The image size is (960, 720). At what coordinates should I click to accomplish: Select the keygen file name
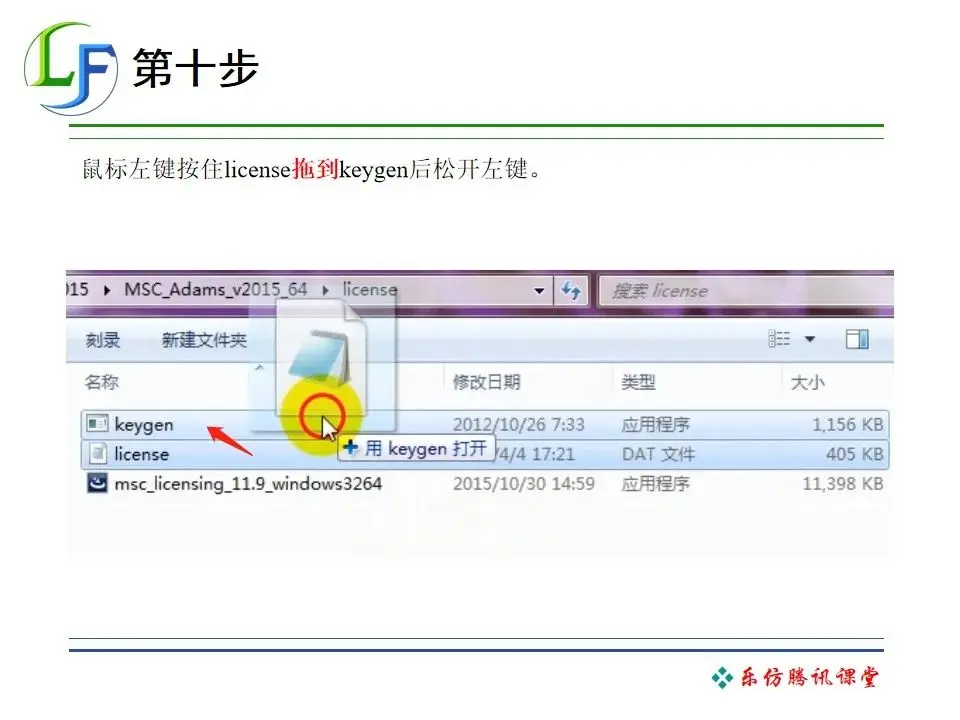144,424
